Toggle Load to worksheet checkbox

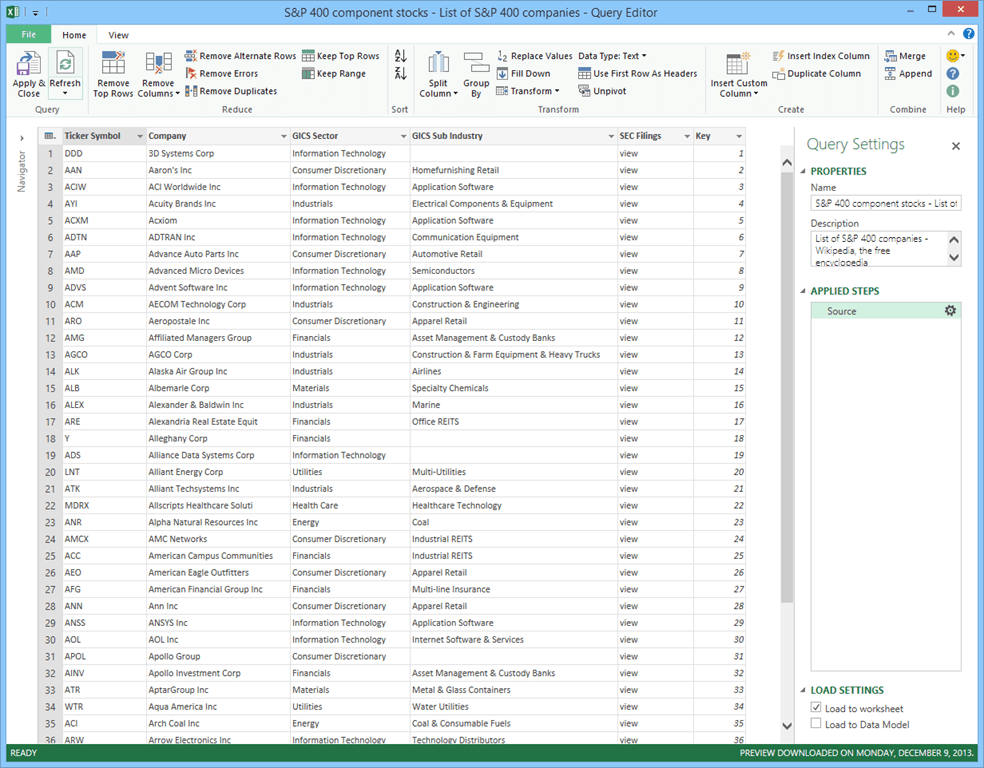click(816, 707)
